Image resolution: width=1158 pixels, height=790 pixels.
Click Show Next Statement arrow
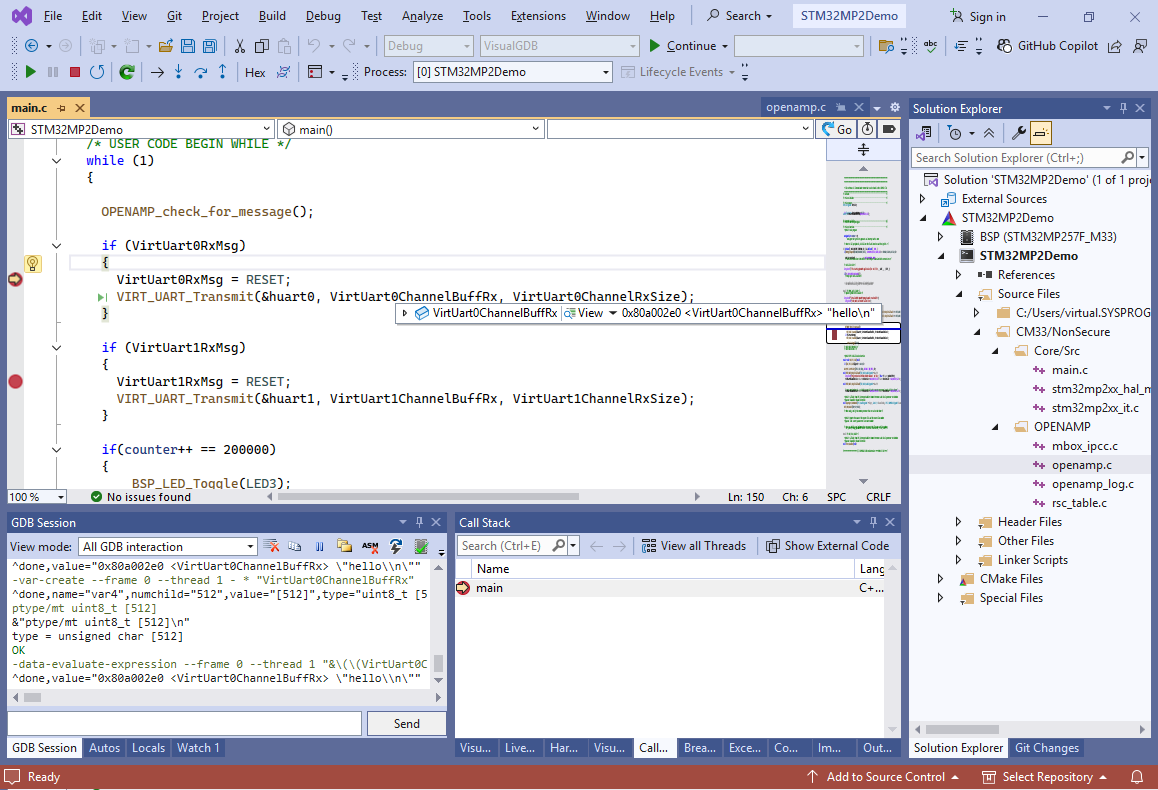[157, 72]
